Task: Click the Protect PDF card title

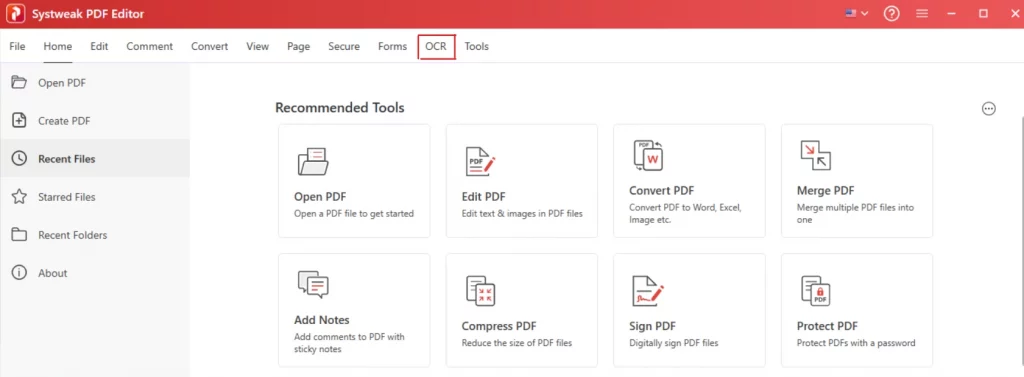Action: 827,326
